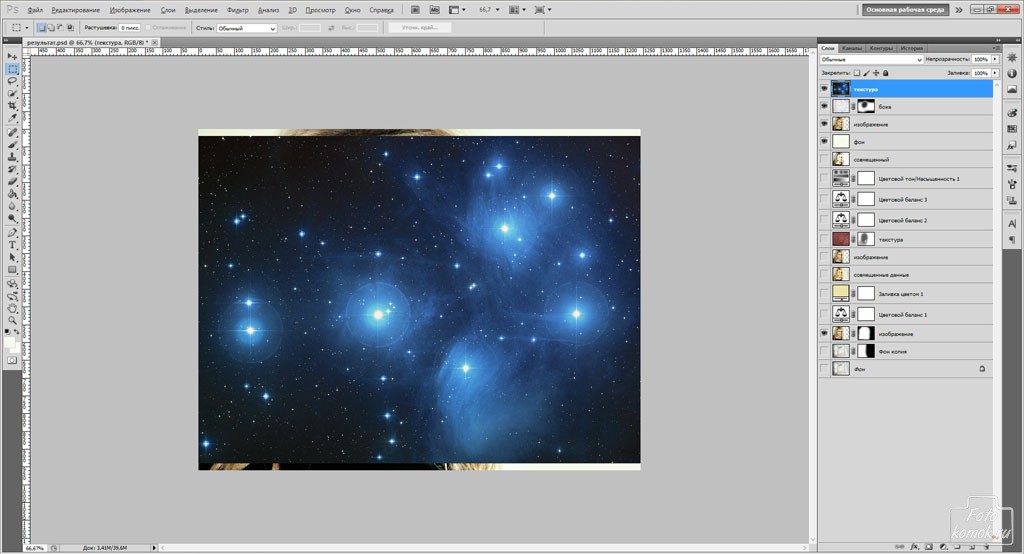1024x554 pixels.
Task: Click the 'Основная рабочая среда' workspace button
Action: [x=906, y=9]
